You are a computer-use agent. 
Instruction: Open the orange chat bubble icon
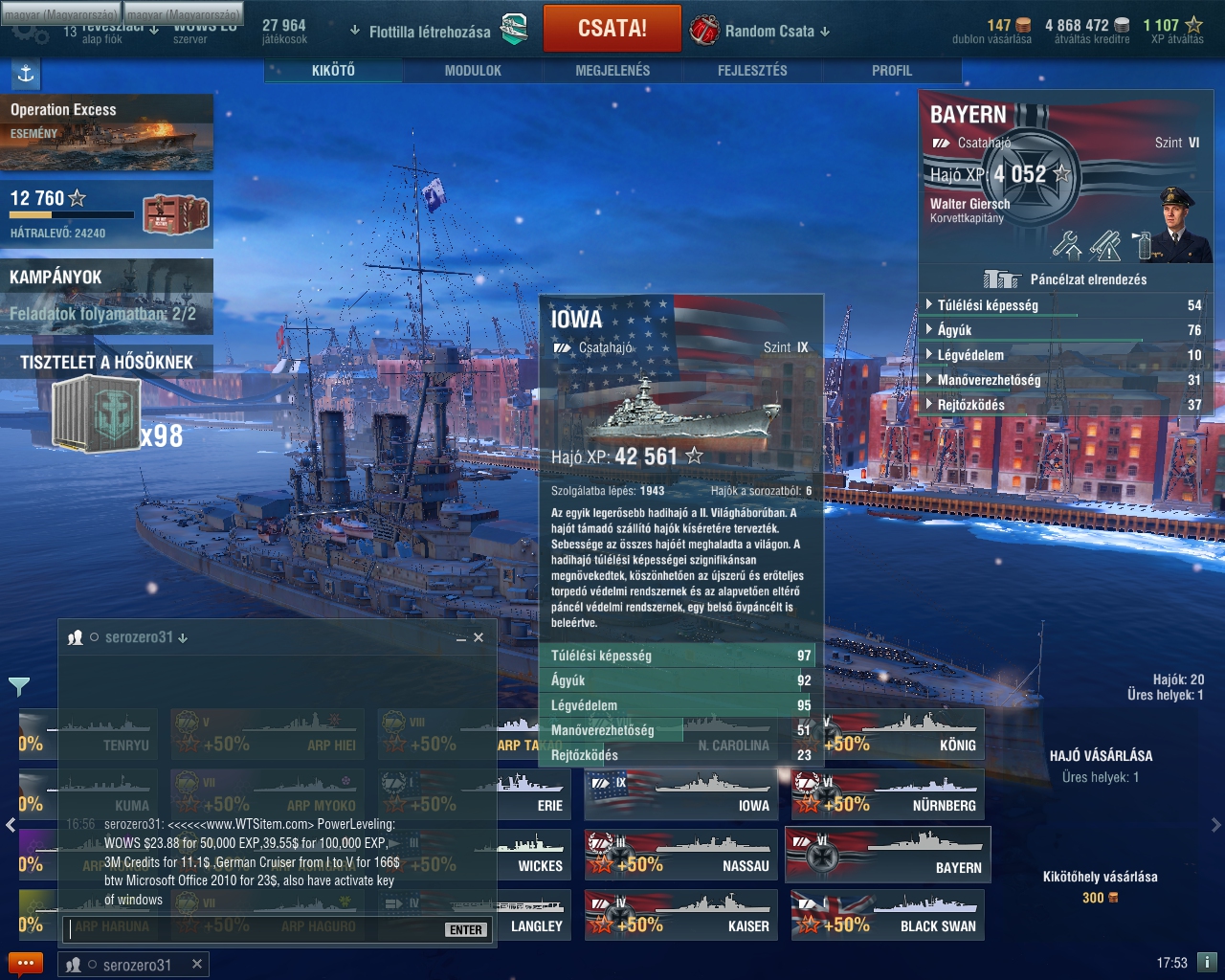[25, 964]
